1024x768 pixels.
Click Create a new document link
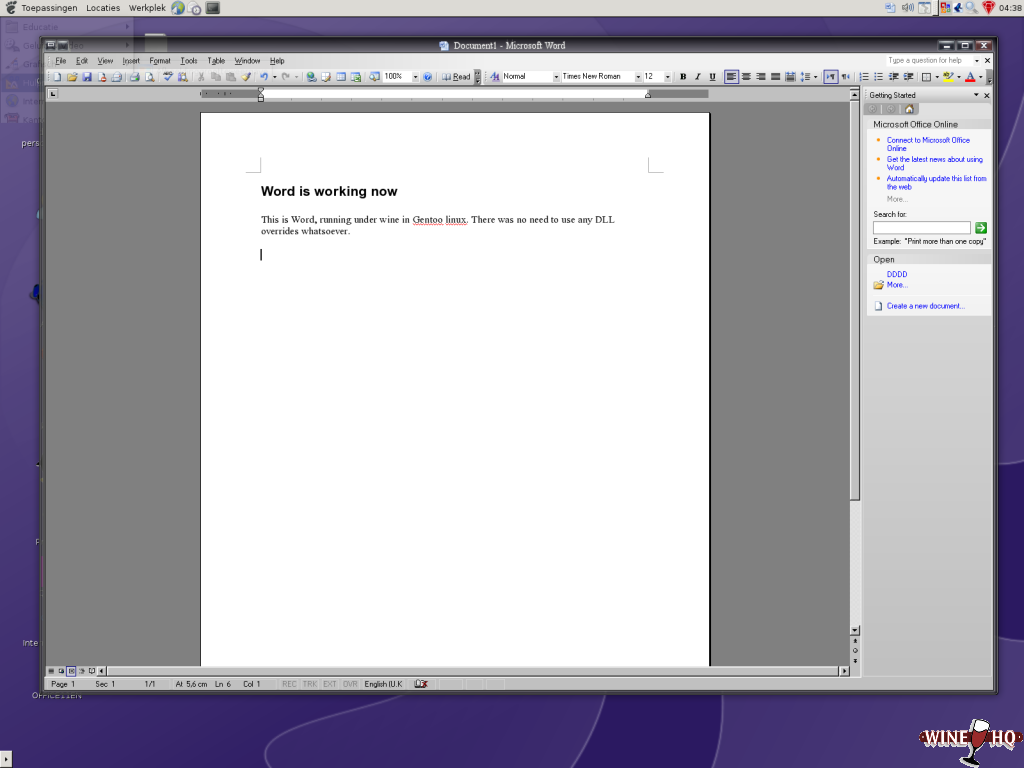click(925, 306)
